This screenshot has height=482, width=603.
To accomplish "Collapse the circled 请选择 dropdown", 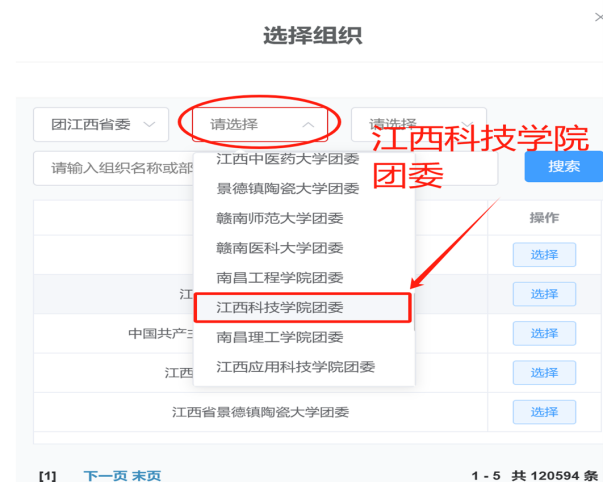I will tap(260, 124).
